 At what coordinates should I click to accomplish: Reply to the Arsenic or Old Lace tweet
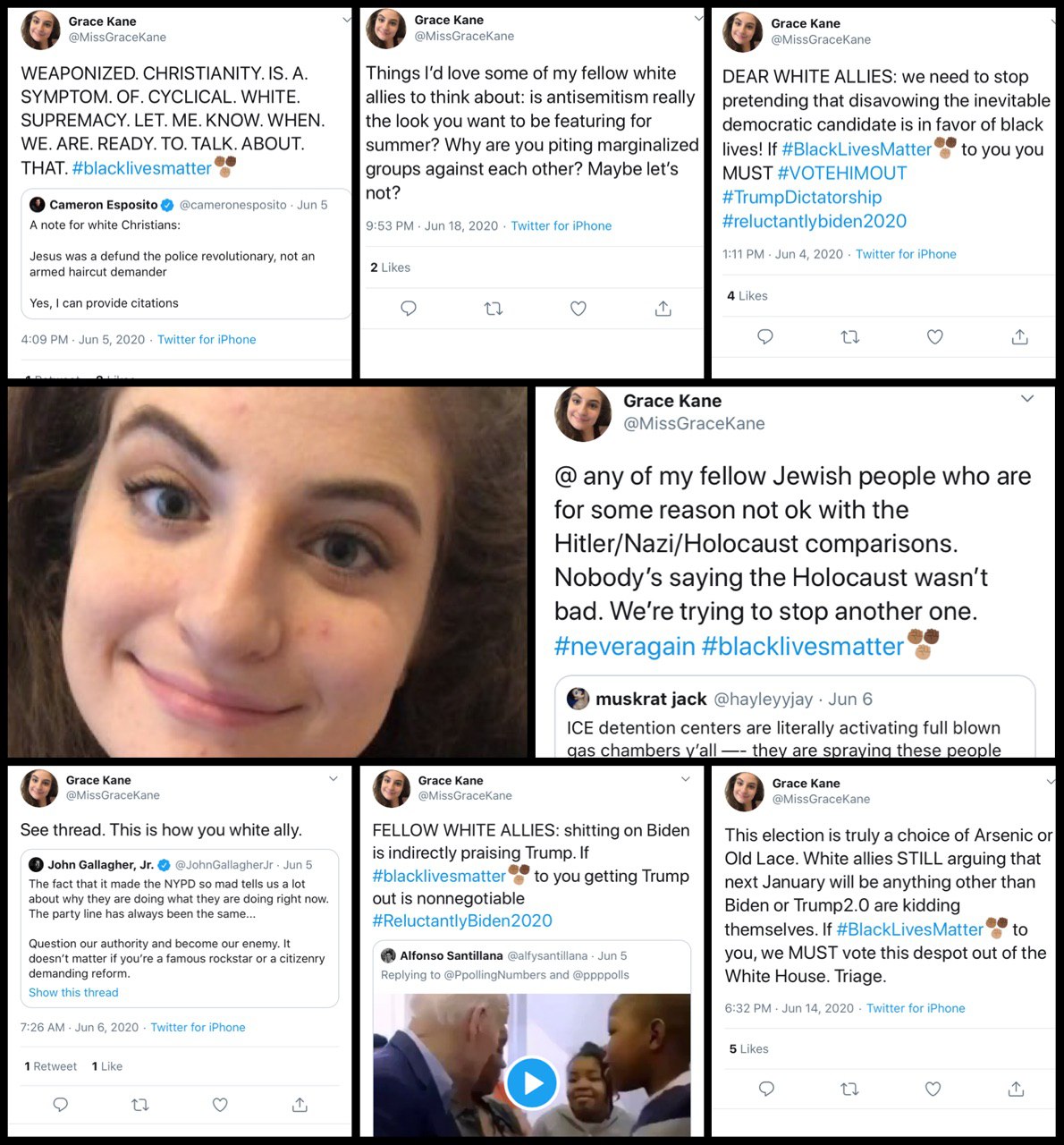766,1089
